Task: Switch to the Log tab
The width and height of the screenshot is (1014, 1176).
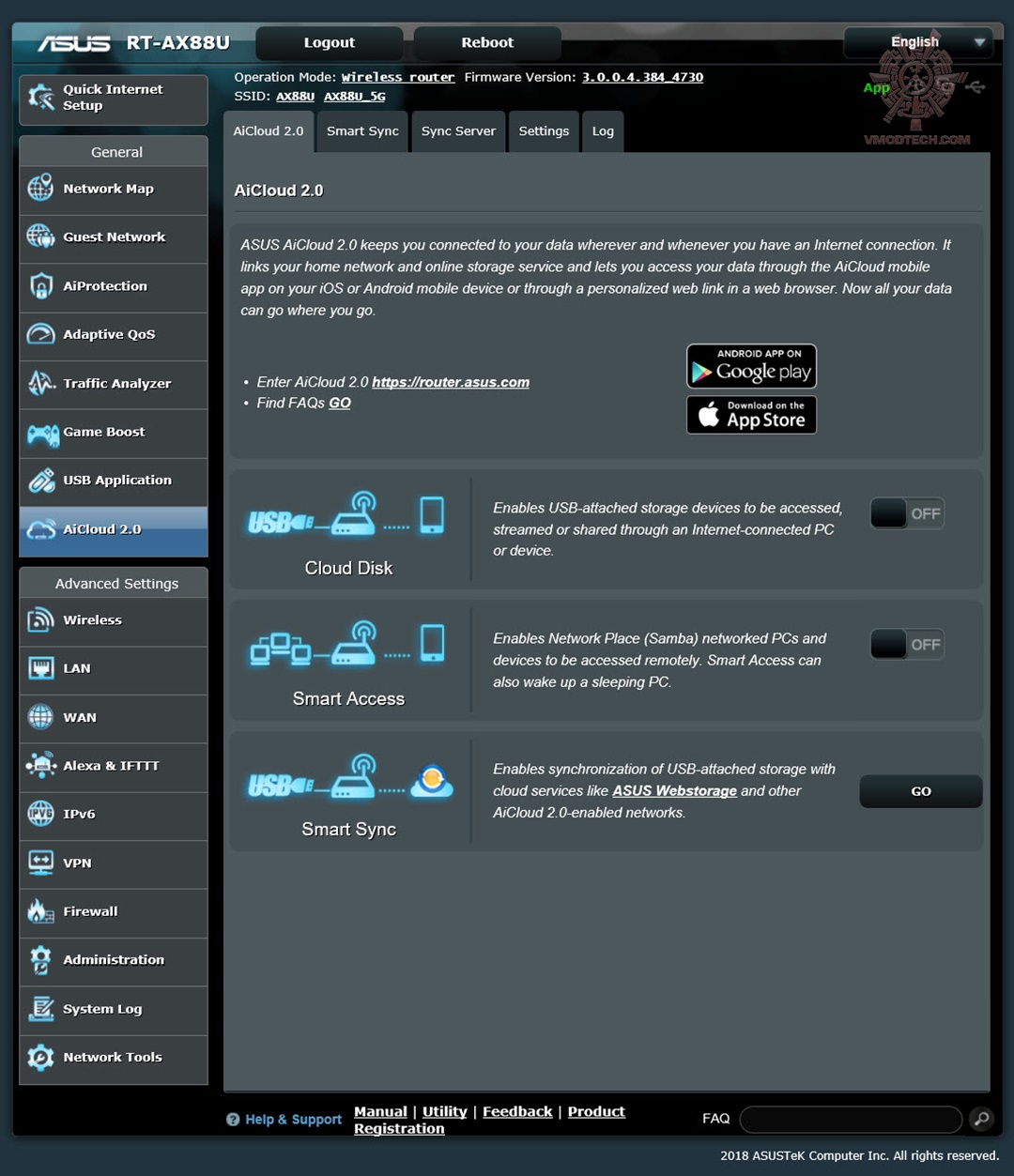Action: coord(603,131)
